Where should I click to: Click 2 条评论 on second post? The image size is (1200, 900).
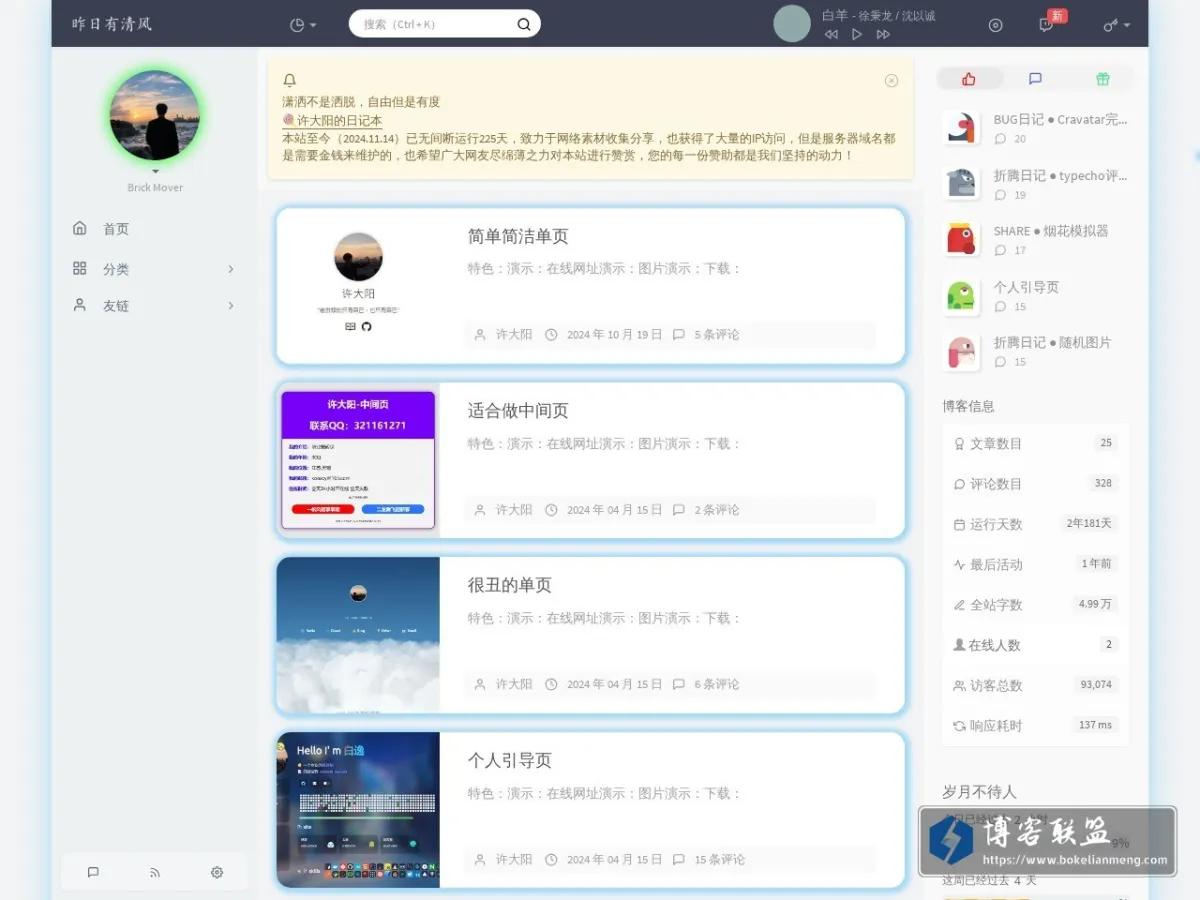[x=717, y=510]
